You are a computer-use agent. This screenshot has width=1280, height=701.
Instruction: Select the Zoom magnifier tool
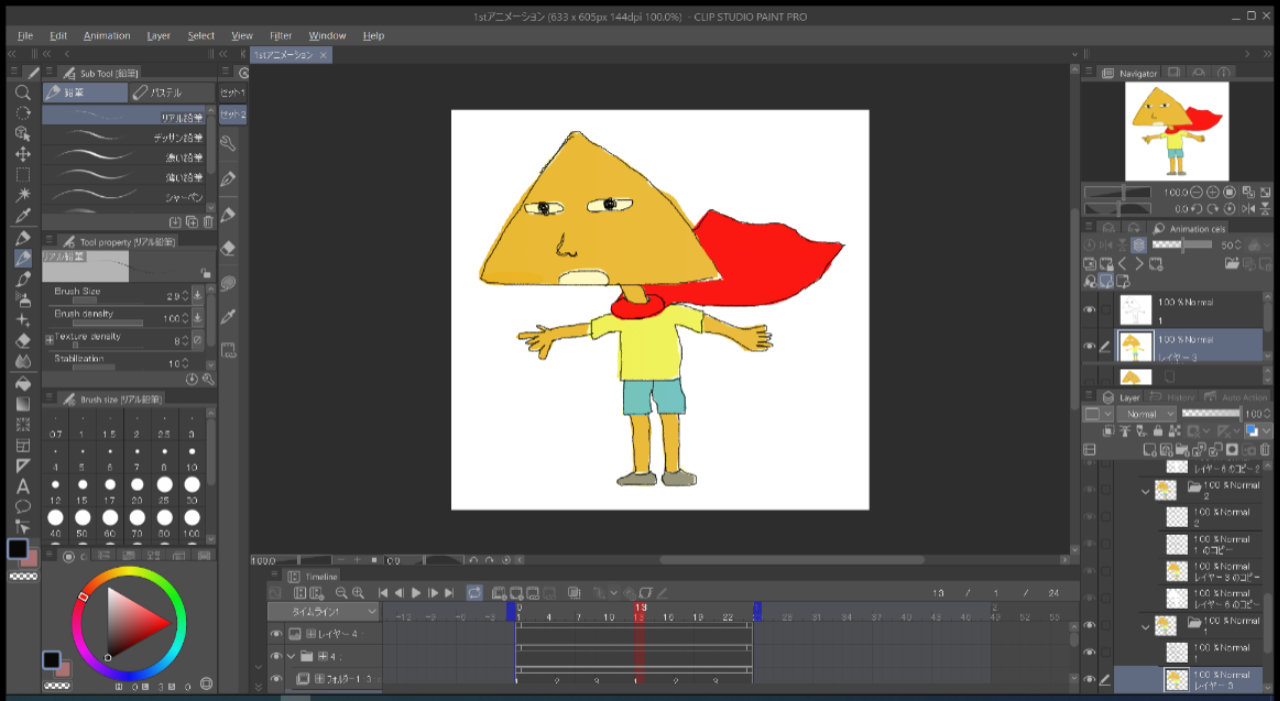click(23, 92)
